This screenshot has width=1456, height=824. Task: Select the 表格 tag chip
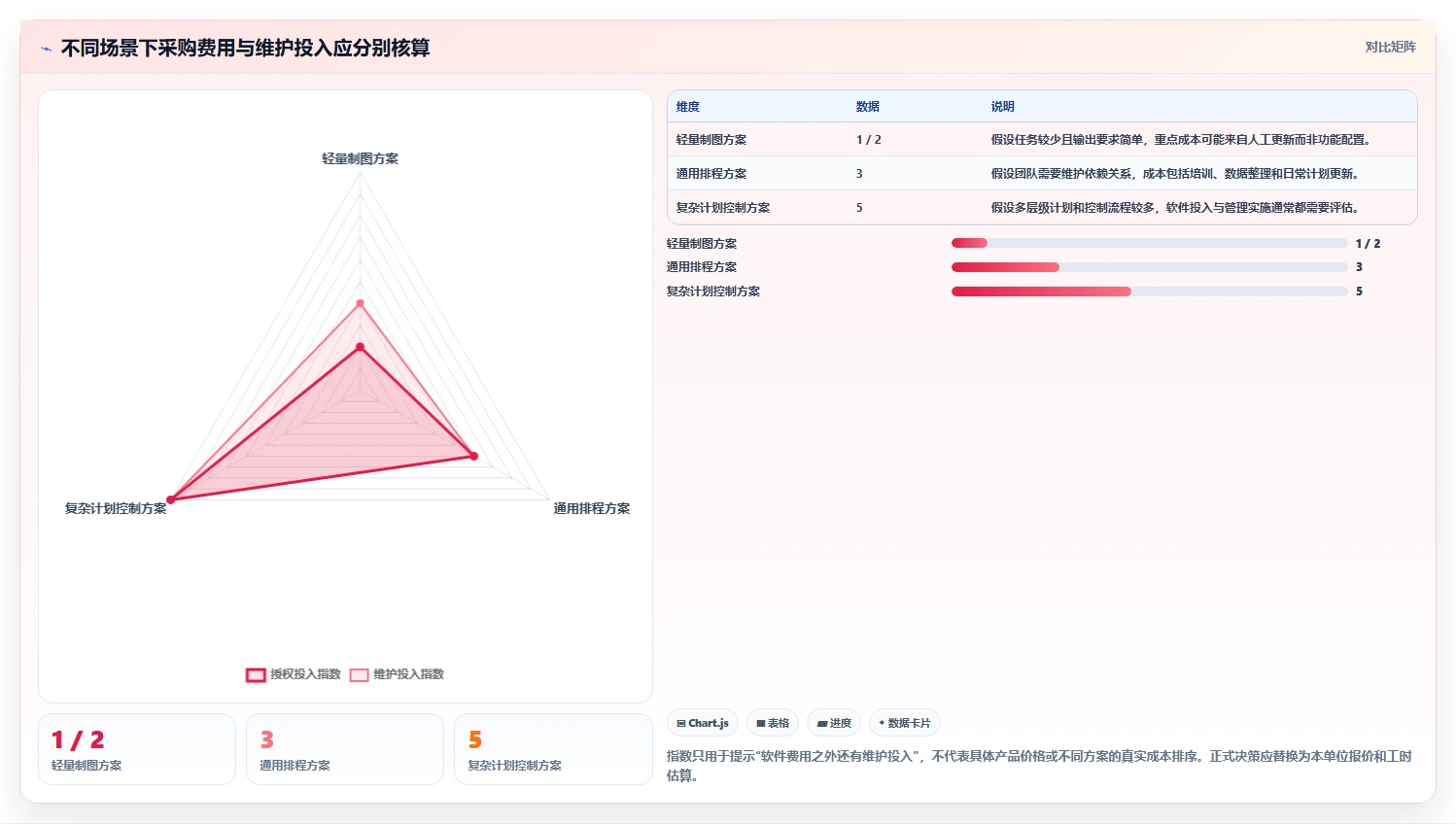773,723
